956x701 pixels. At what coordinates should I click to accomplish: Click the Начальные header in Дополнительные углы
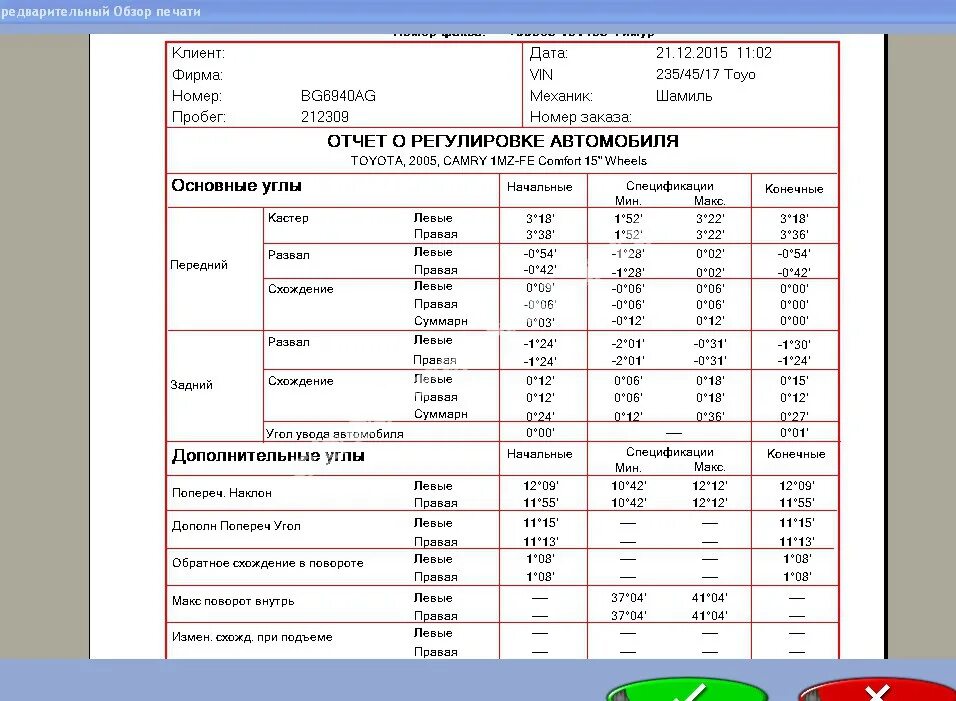tap(540, 454)
